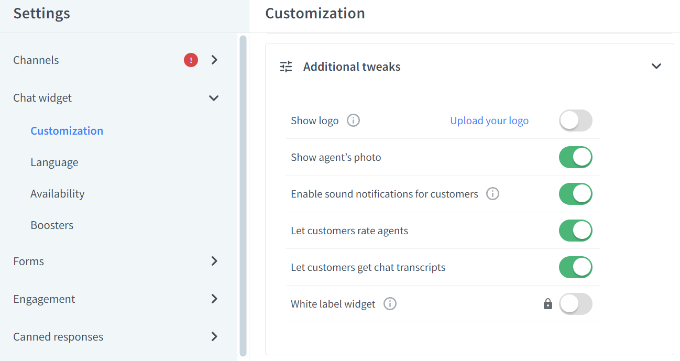Screen dimensions: 680x361
Task: Click the red alert badge beside Channels
Action: tap(191, 60)
